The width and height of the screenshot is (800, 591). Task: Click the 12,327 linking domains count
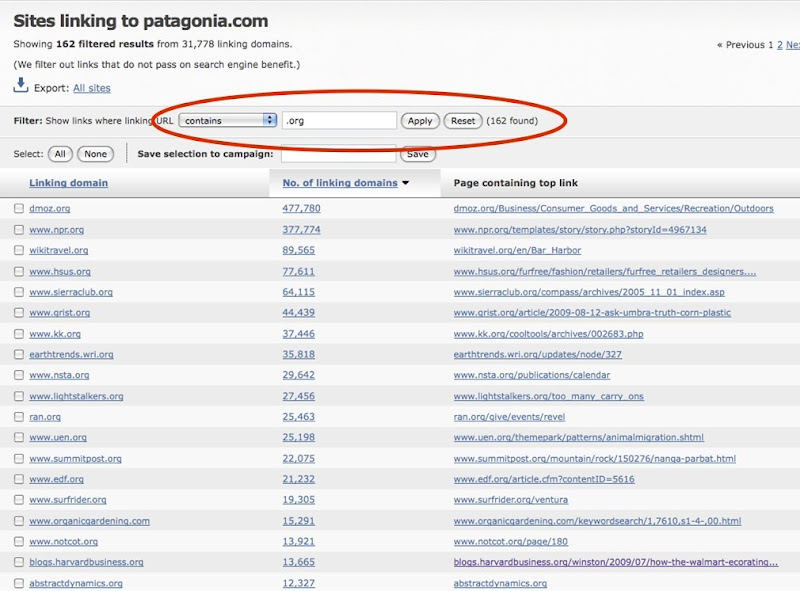click(x=298, y=583)
